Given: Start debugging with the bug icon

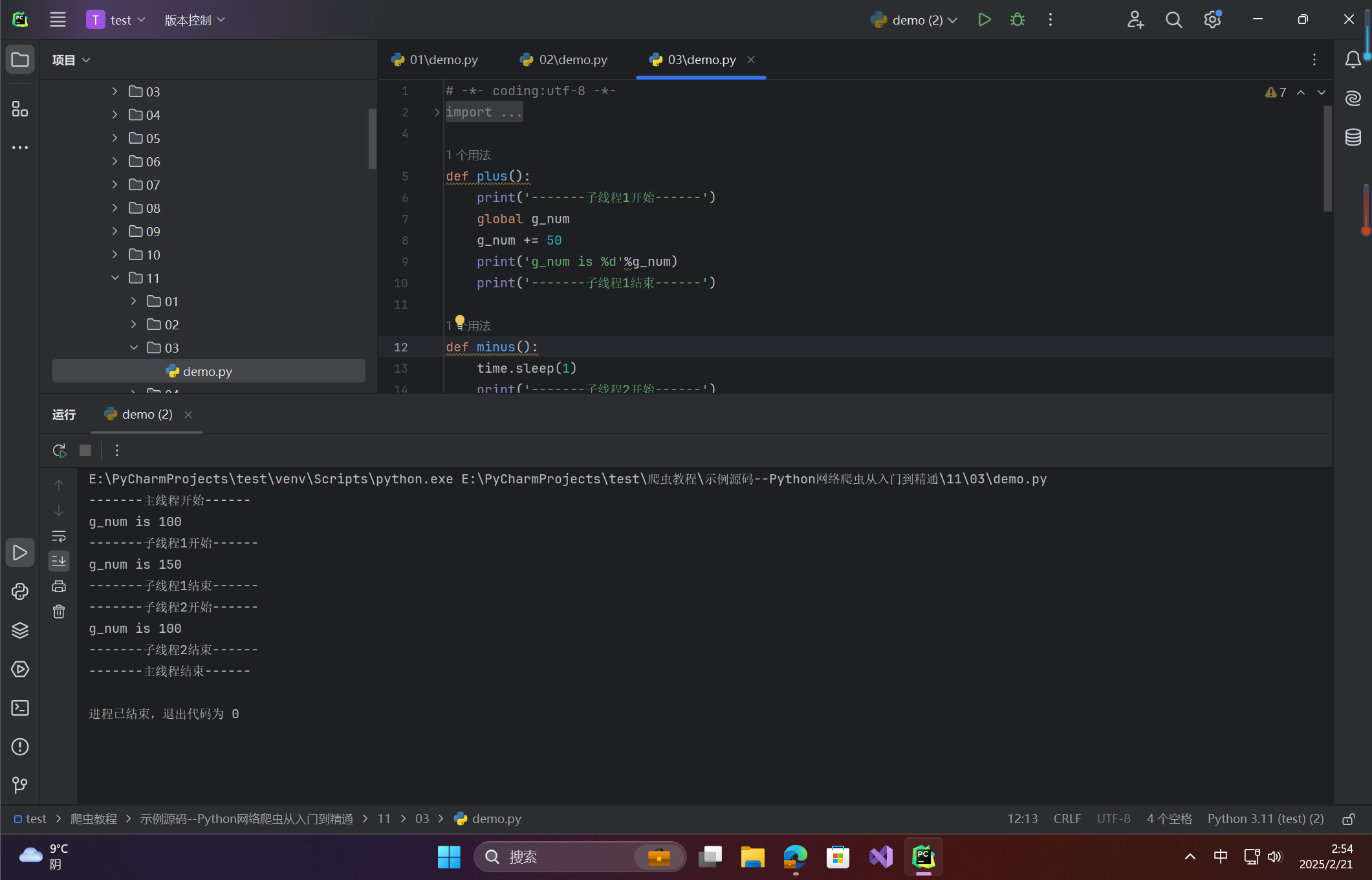Looking at the screenshot, I should [1017, 20].
